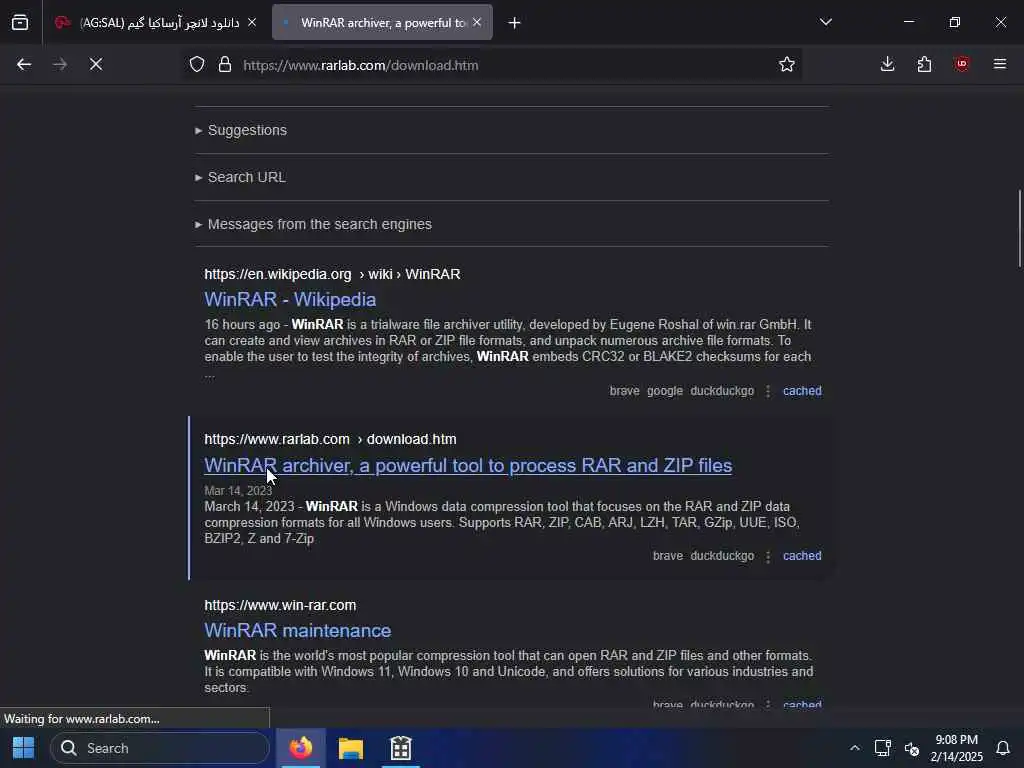
Task: Open a new tab
Action: (515, 23)
